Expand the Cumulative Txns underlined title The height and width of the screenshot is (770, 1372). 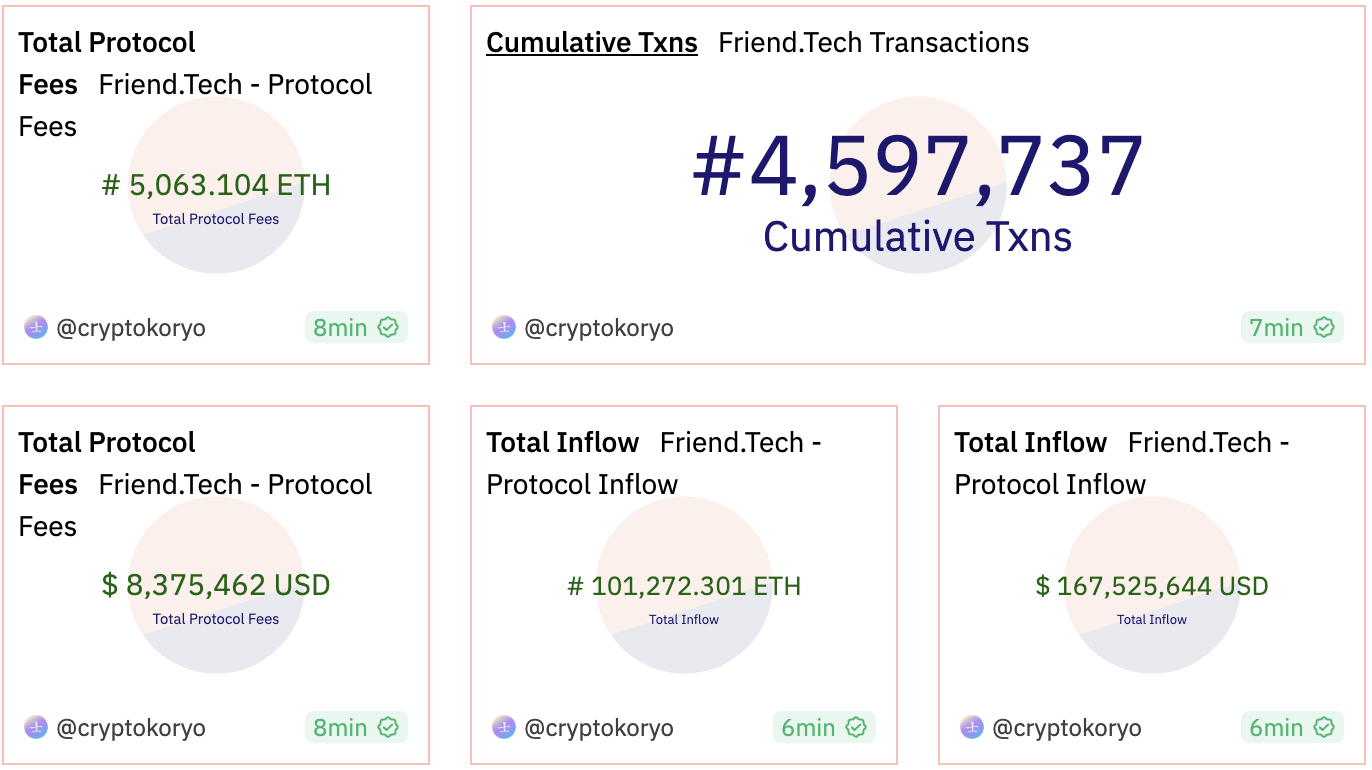pos(591,42)
